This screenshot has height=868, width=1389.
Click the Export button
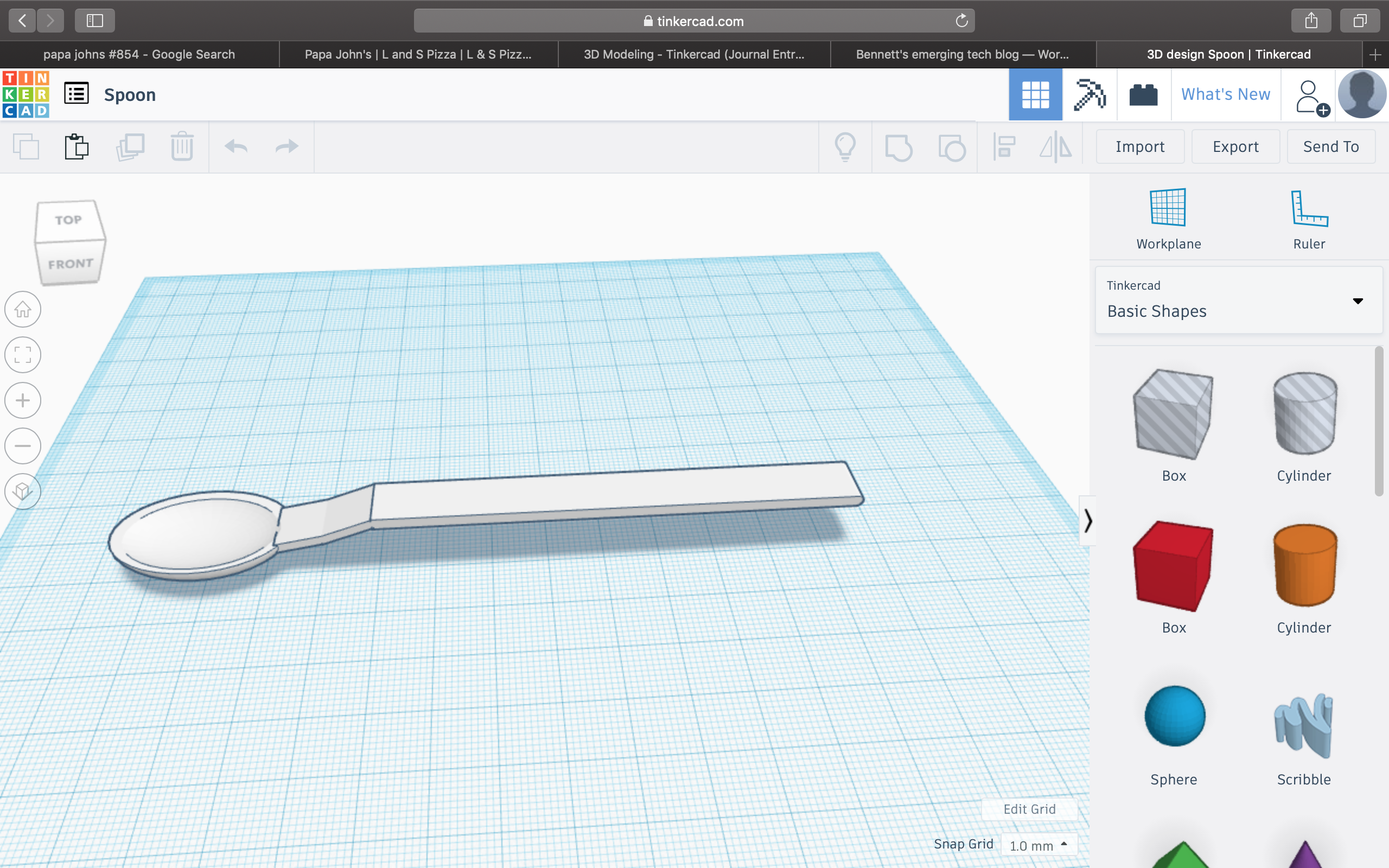click(1235, 147)
